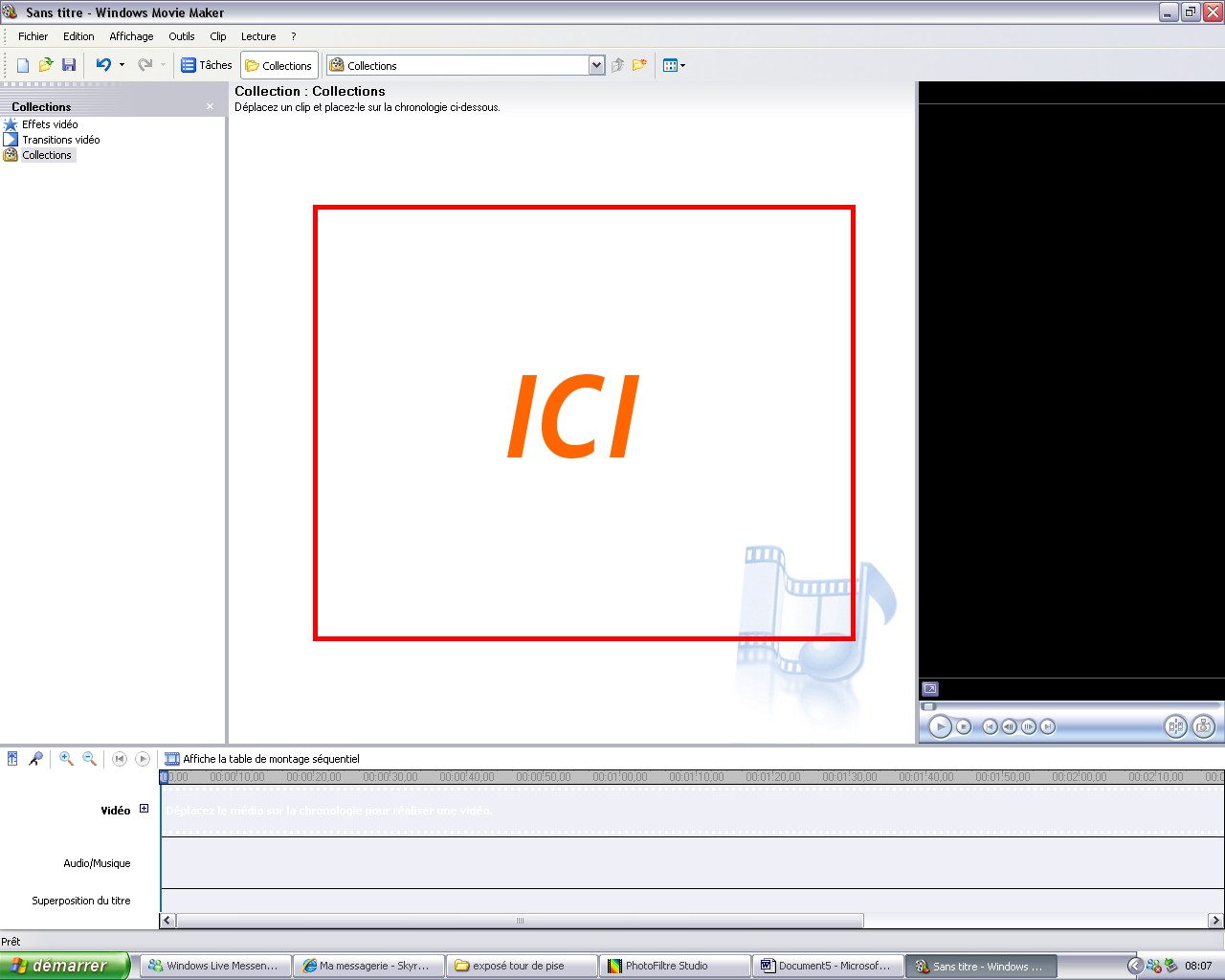1225x980 pixels.
Task: Switch to Ma messagerie browser window in taskbar
Action: tap(367, 966)
